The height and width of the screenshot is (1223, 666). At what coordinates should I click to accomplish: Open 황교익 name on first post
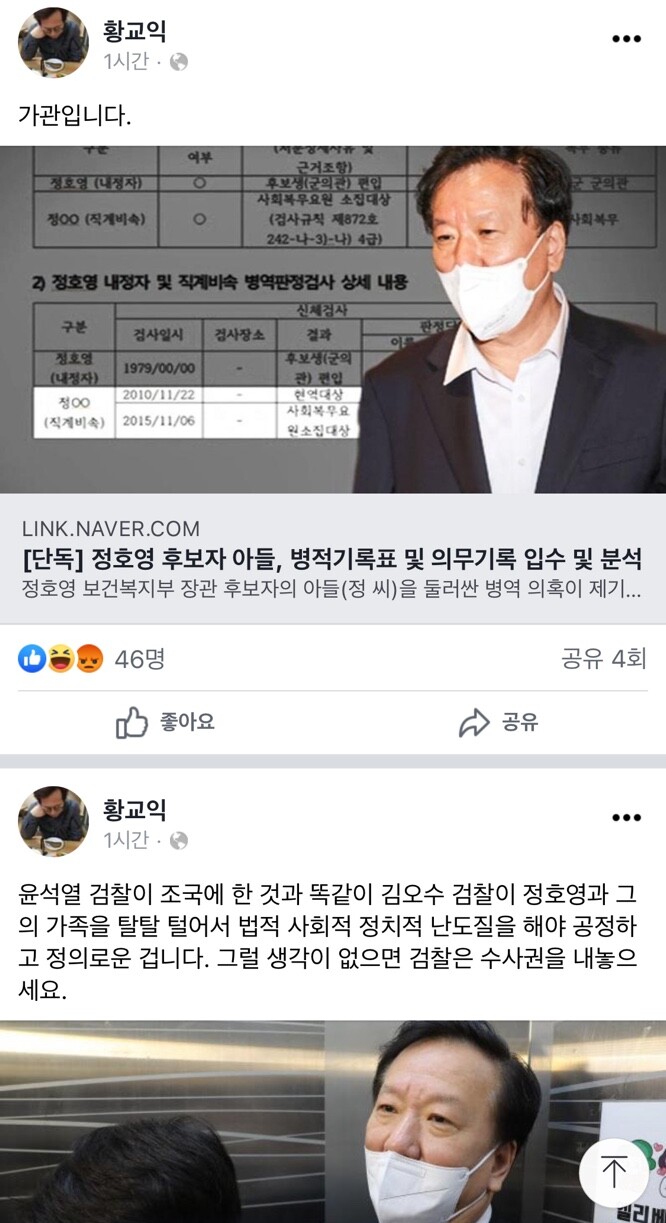pos(135,30)
